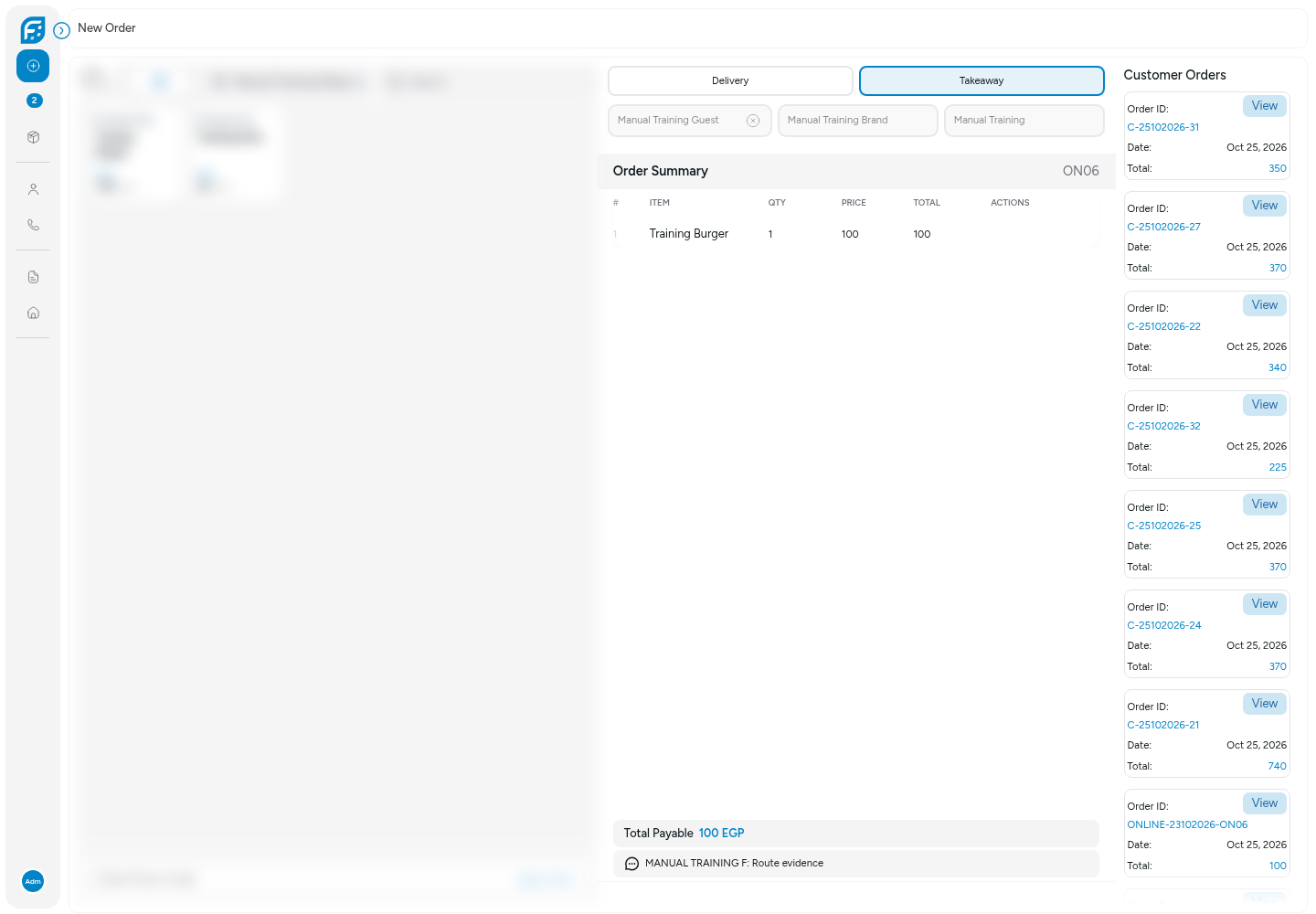1316x914 pixels.
Task: Open the badge showing 2 pending orders
Action: tap(34, 101)
